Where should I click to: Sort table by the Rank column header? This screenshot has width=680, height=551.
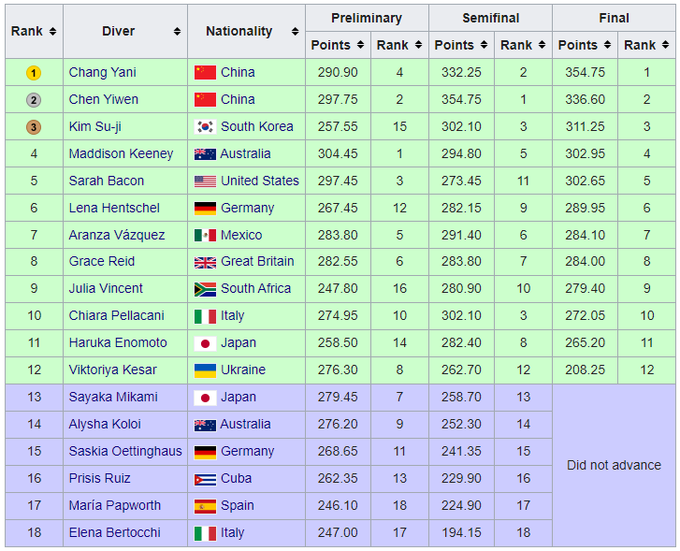34,31
